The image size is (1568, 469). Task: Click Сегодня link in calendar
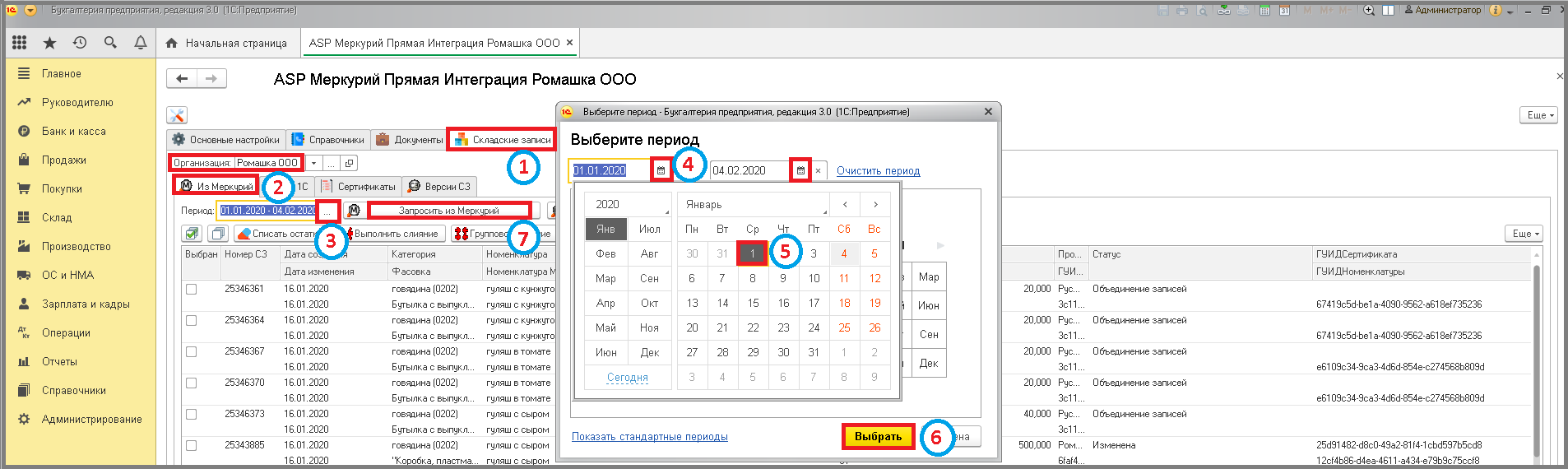click(x=628, y=378)
